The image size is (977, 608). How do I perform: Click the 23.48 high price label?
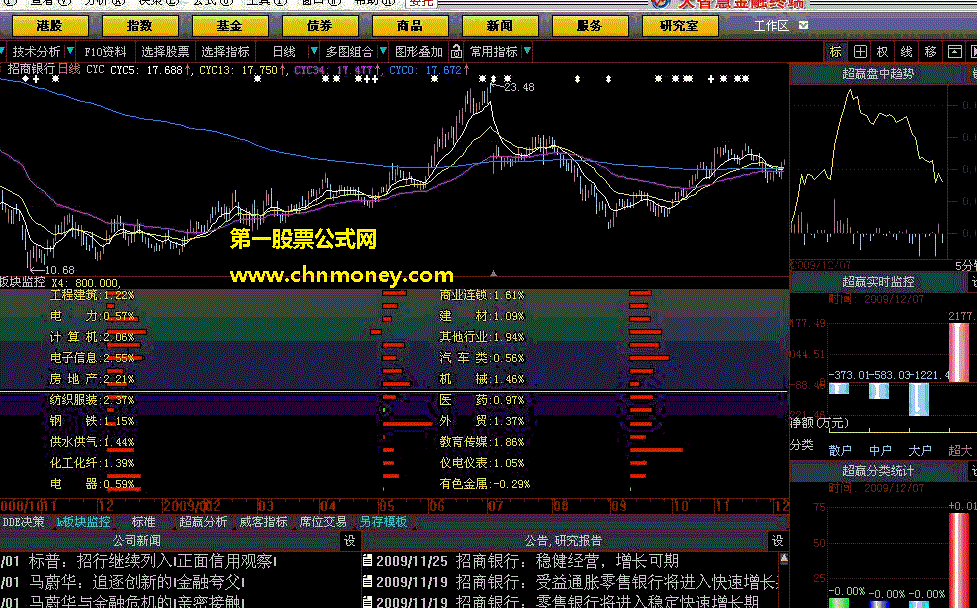click(519, 88)
